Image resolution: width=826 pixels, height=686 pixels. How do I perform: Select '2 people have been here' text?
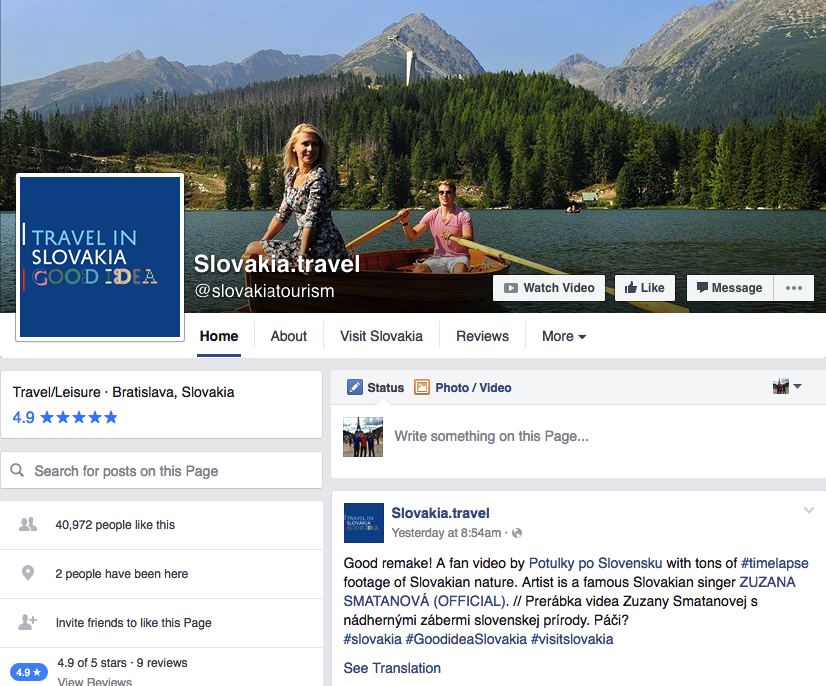tap(122, 574)
